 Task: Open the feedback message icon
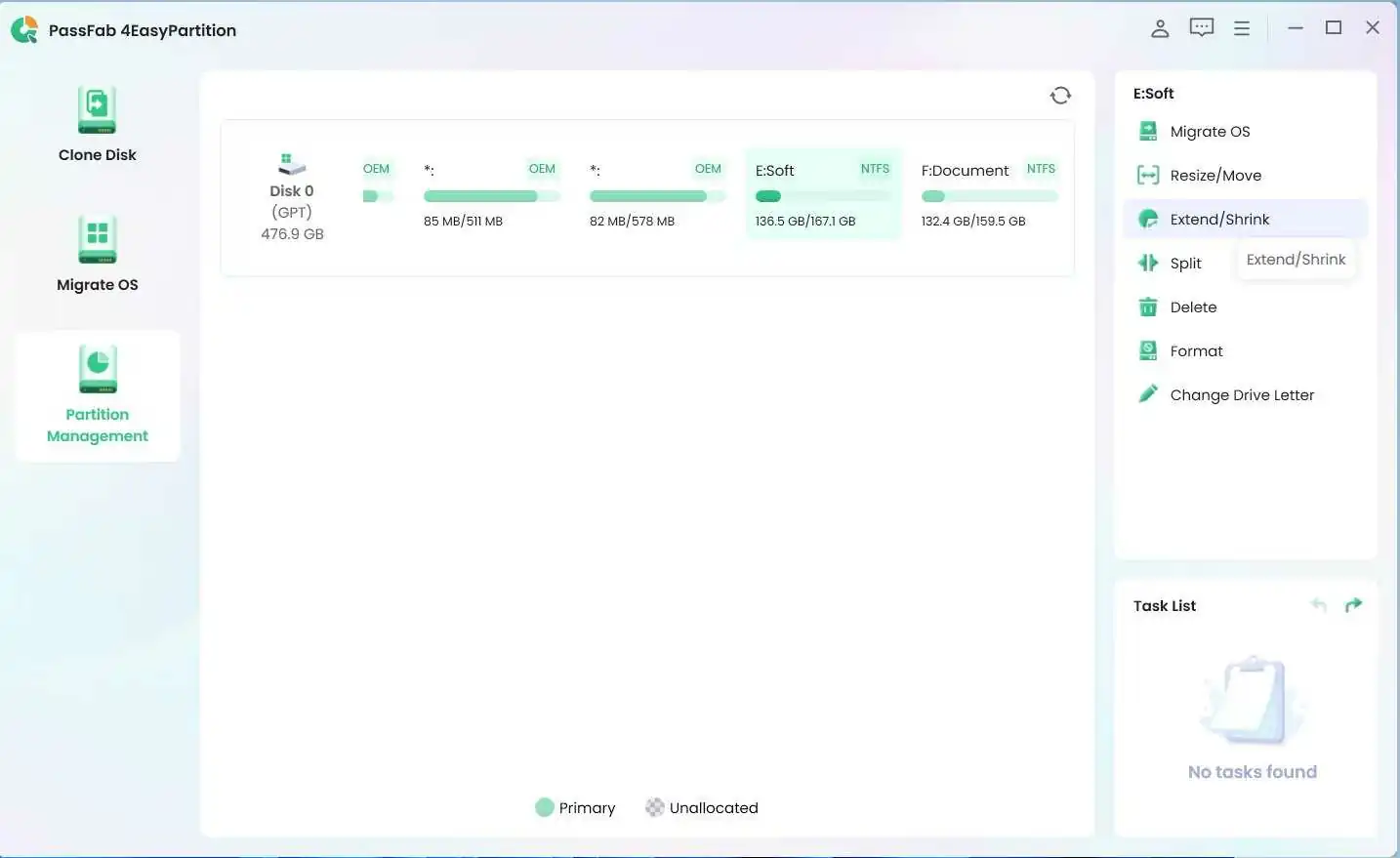pyautogui.click(x=1202, y=27)
